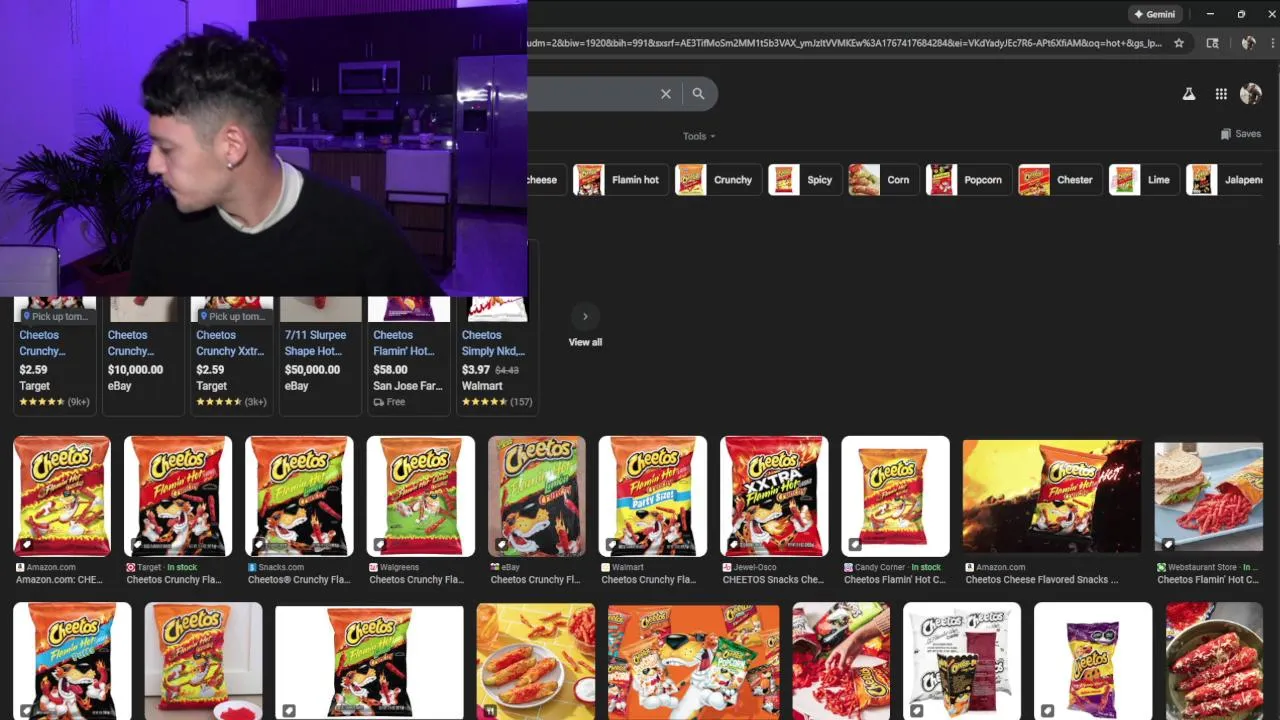Image resolution: width=1280 pixels, height=720 pixels.
Task: Click the Google Lens icon in the address bar
Action: (x=1213, y=43)
